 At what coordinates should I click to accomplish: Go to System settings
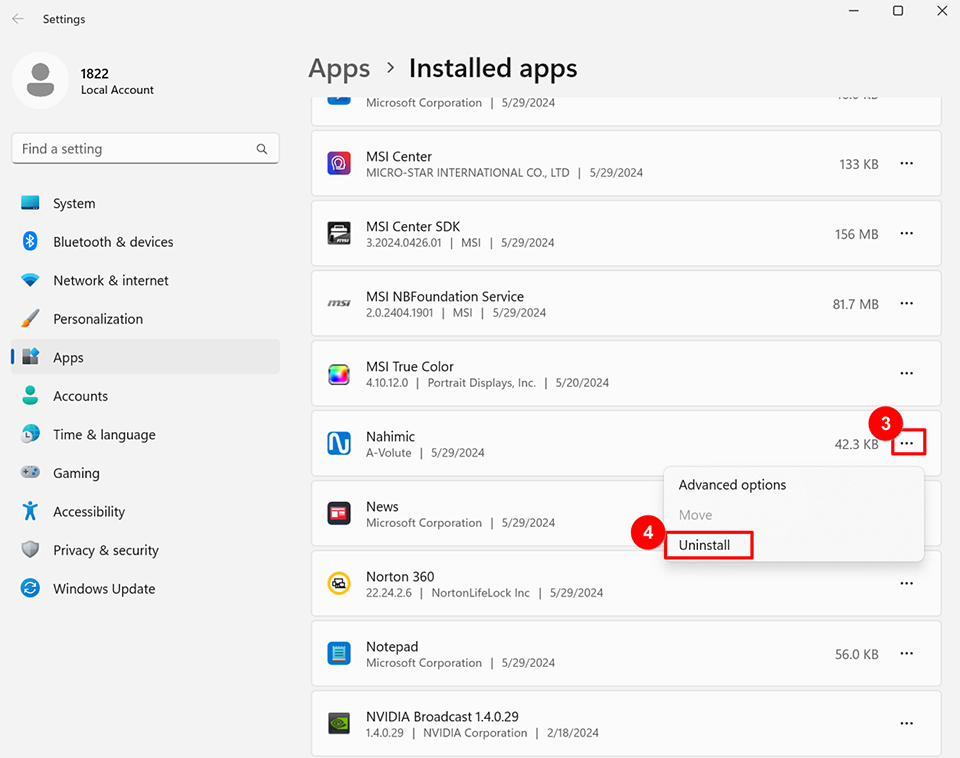[146, 203]
